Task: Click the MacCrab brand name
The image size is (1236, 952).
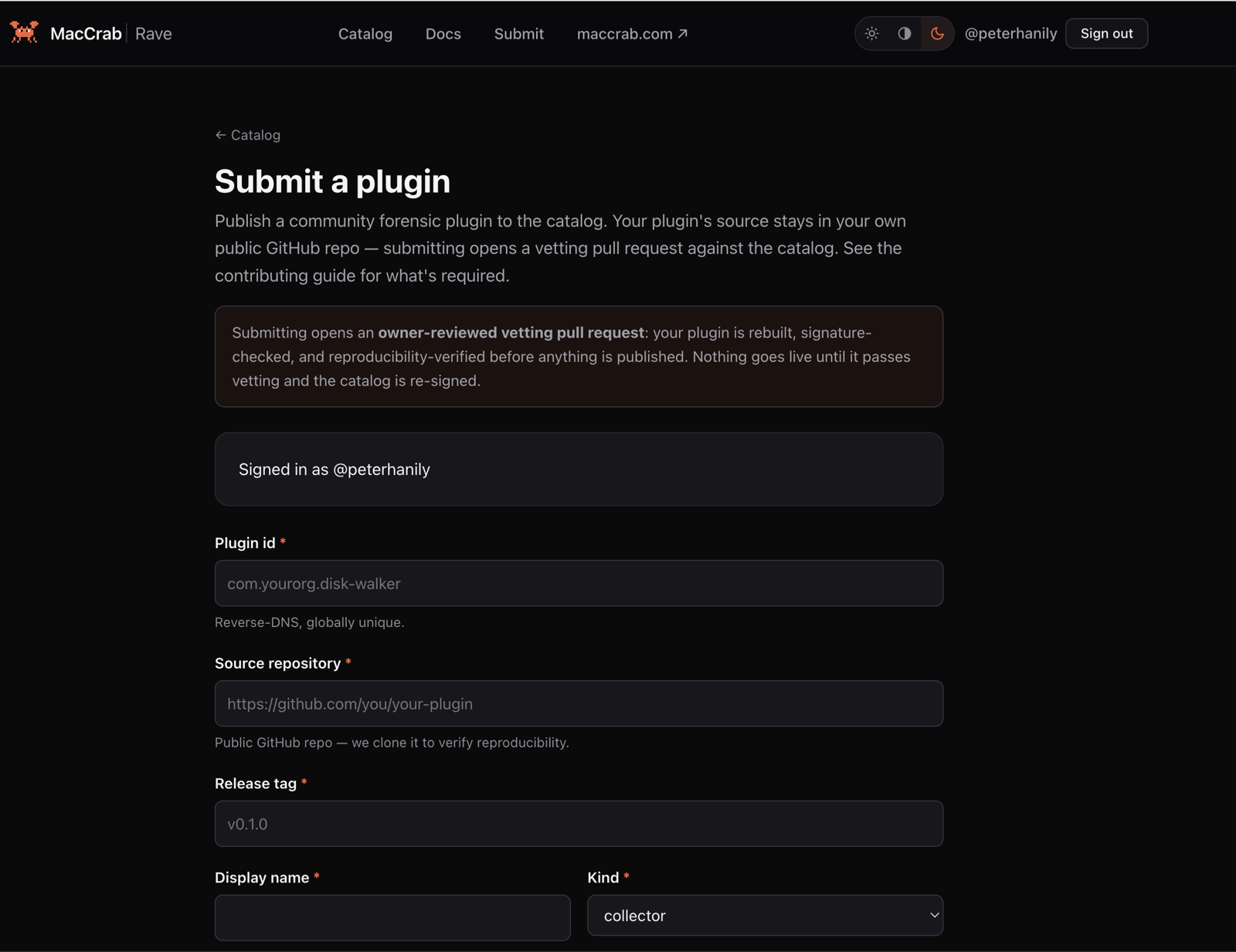Action: tap(86, 33)
